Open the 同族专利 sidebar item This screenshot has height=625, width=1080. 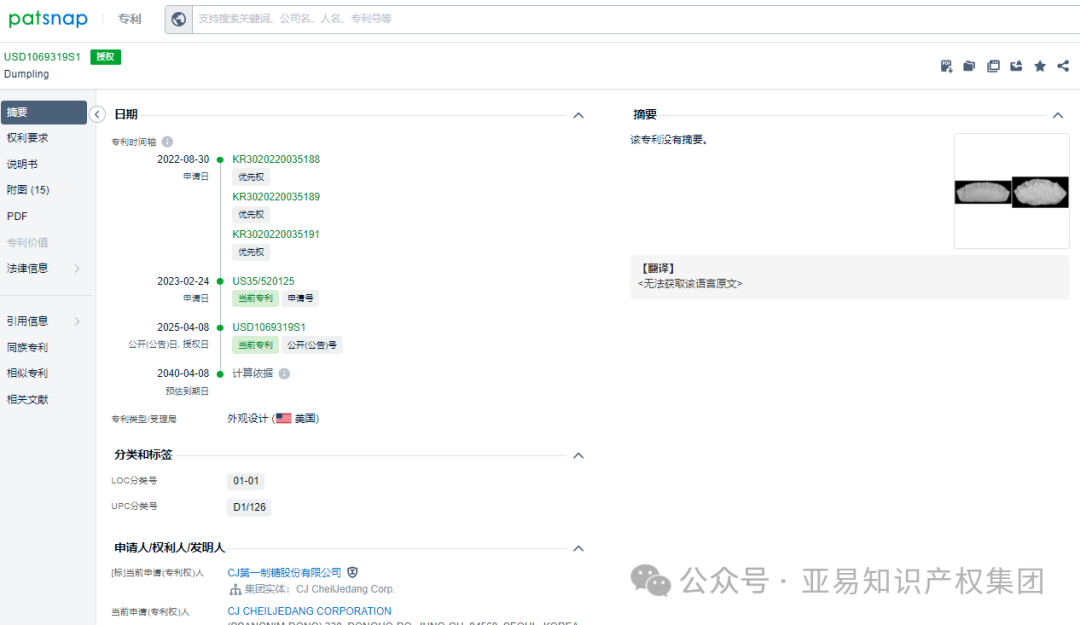[28, 347]
